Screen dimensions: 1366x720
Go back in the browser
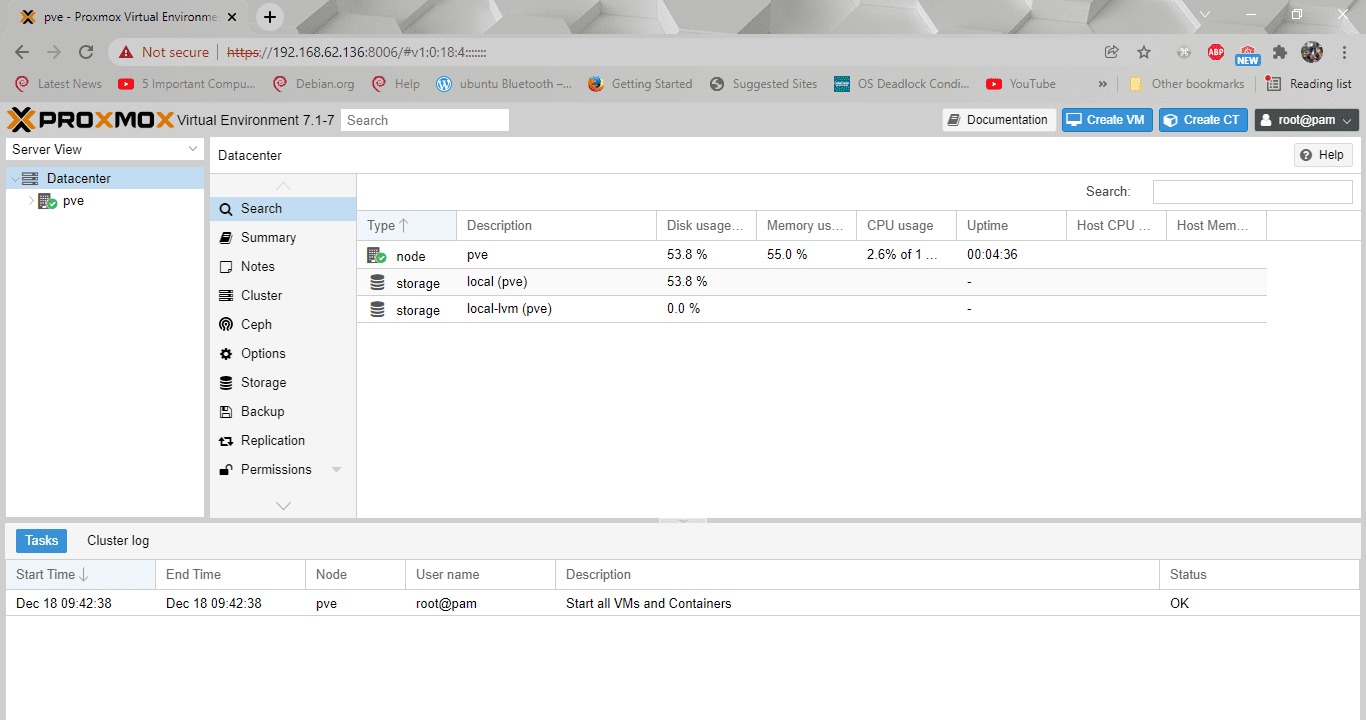tap(22, 52)
